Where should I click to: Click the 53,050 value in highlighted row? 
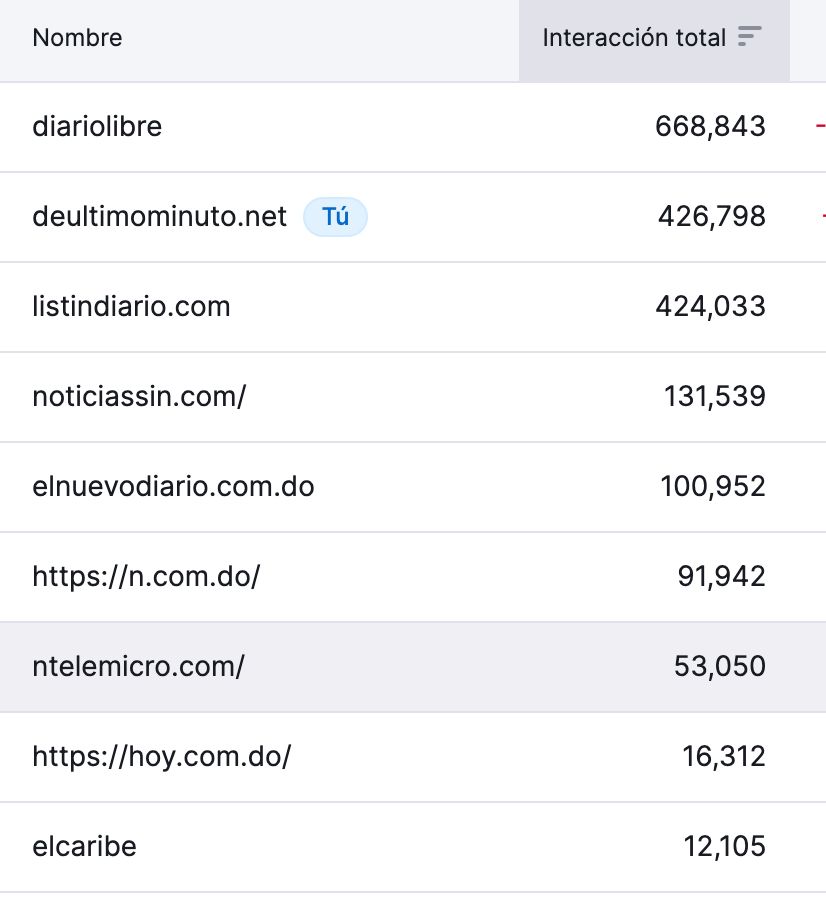719,666
